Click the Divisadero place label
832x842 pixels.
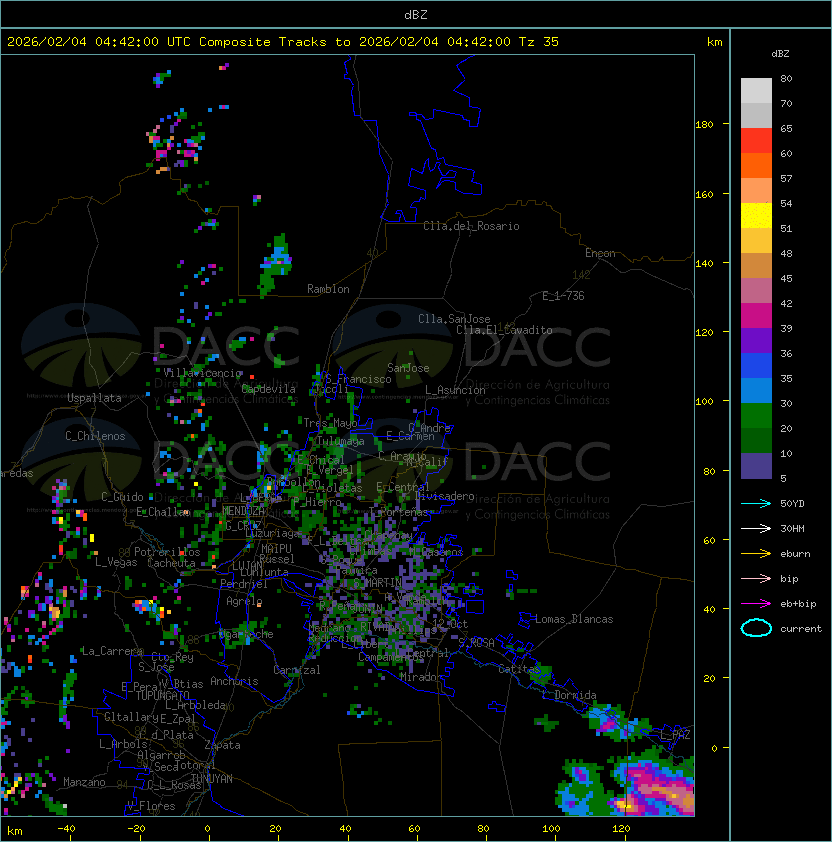[x=444, y=496]
